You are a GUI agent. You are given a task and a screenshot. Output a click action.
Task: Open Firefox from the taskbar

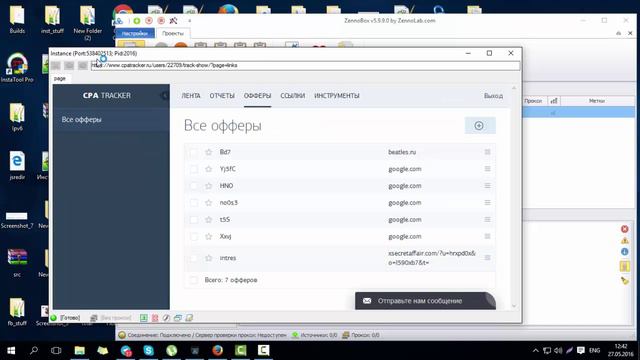pos(218,350)
